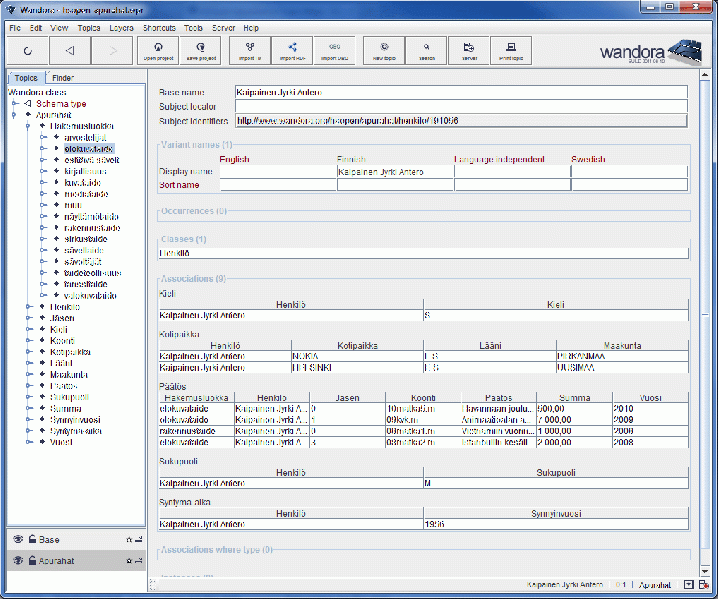The width and height of the screenshot is (718, 599).
Task: Expand the Henkilö tree node
Action: coord(29,307)
